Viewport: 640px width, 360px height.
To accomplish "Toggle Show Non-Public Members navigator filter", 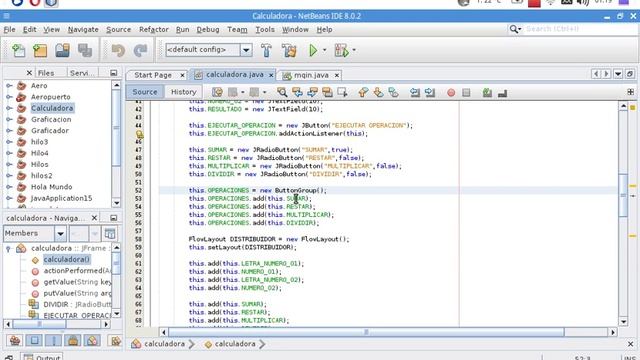I will click(x=73, y=340).
